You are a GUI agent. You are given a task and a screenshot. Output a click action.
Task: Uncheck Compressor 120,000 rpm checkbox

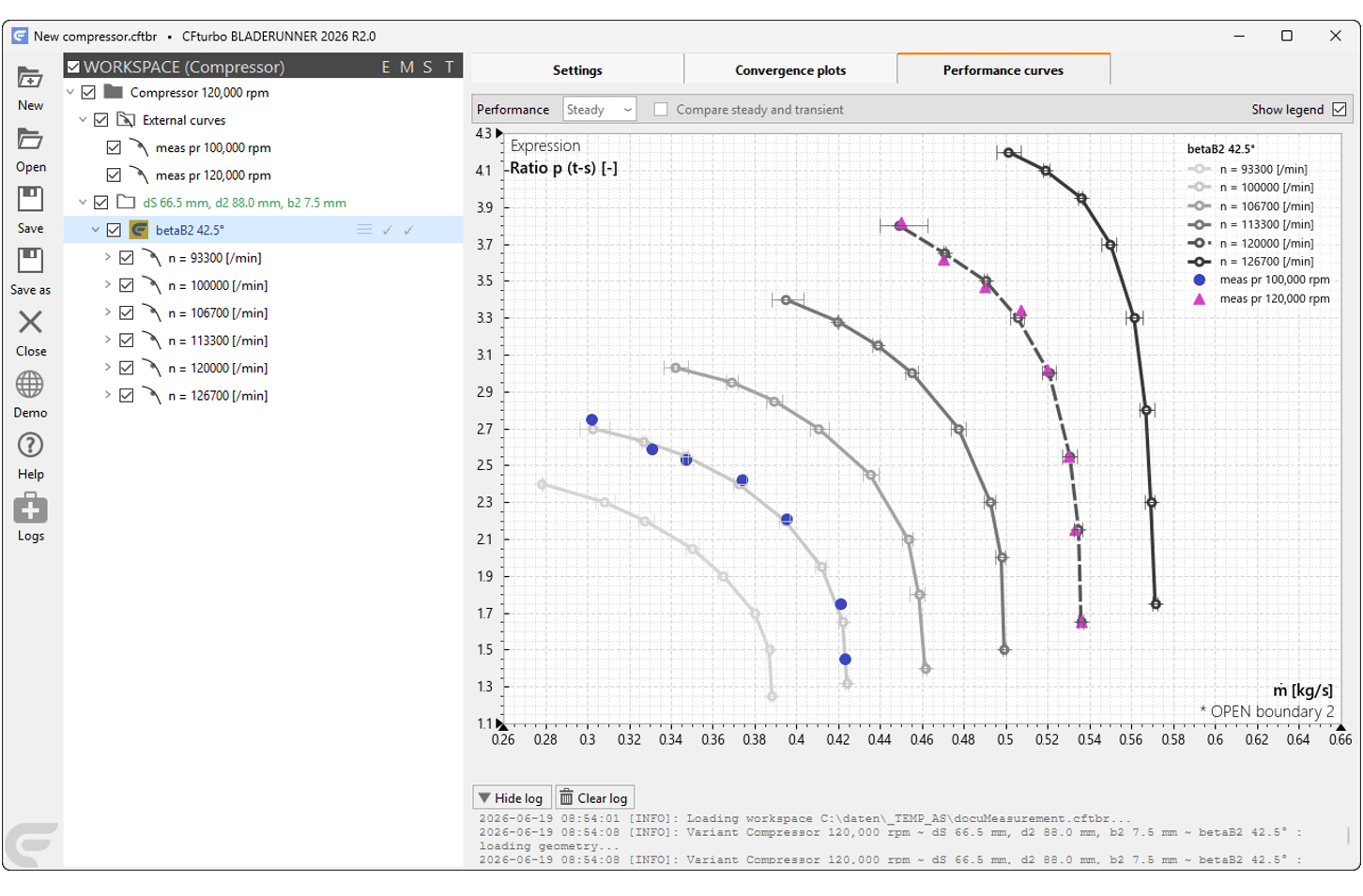point(88,92)
